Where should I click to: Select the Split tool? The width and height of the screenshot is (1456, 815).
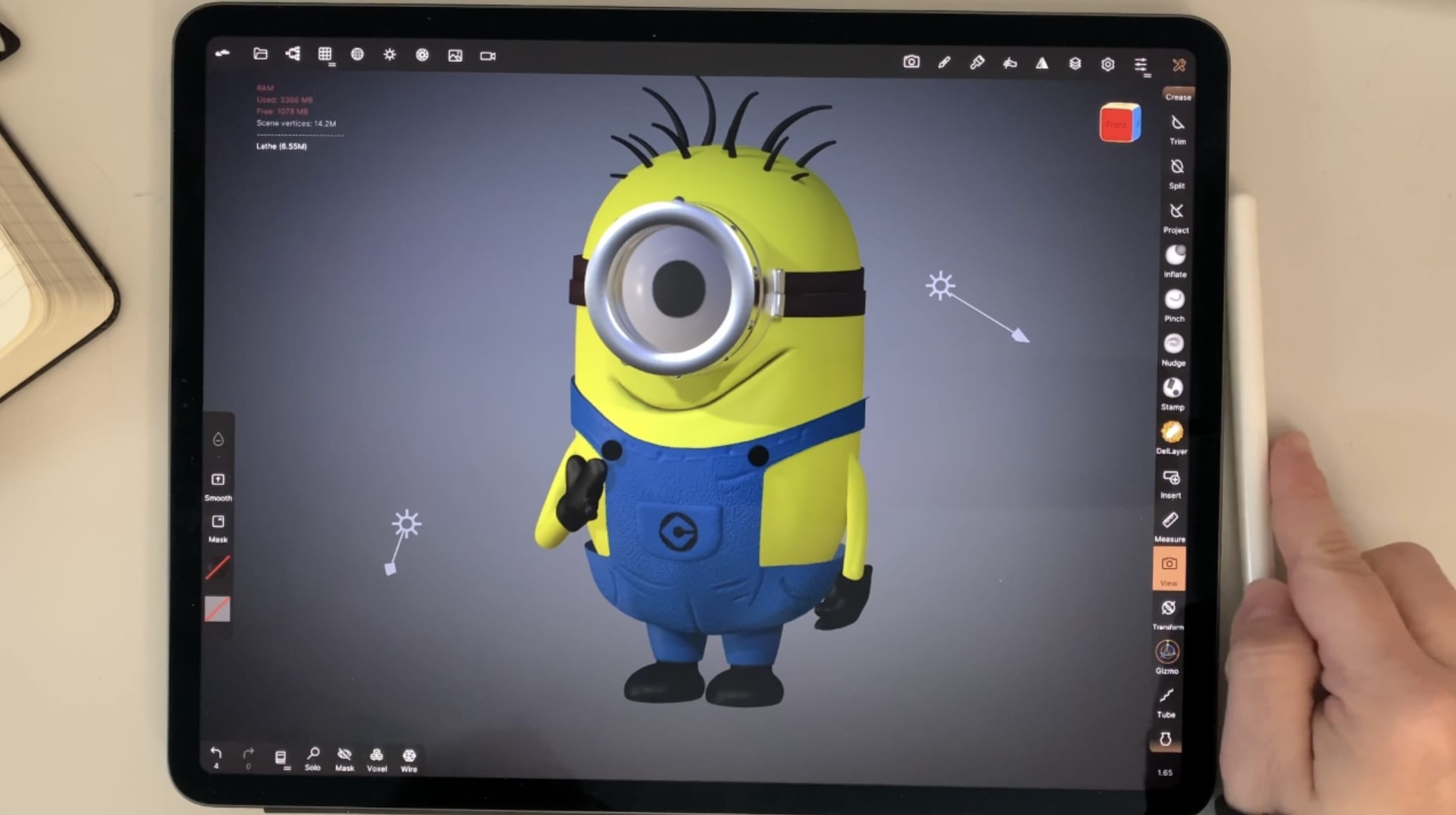pyautogui.click(x=1177, y=167)
